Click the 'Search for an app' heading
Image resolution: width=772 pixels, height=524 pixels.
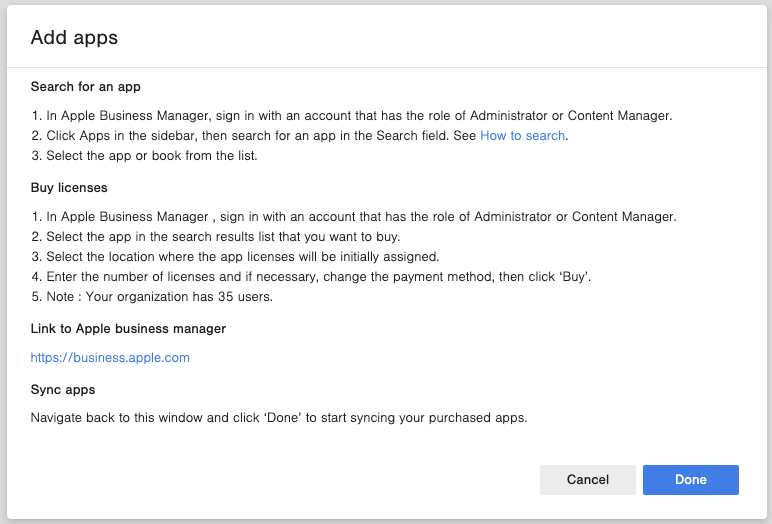click(86, 87)
